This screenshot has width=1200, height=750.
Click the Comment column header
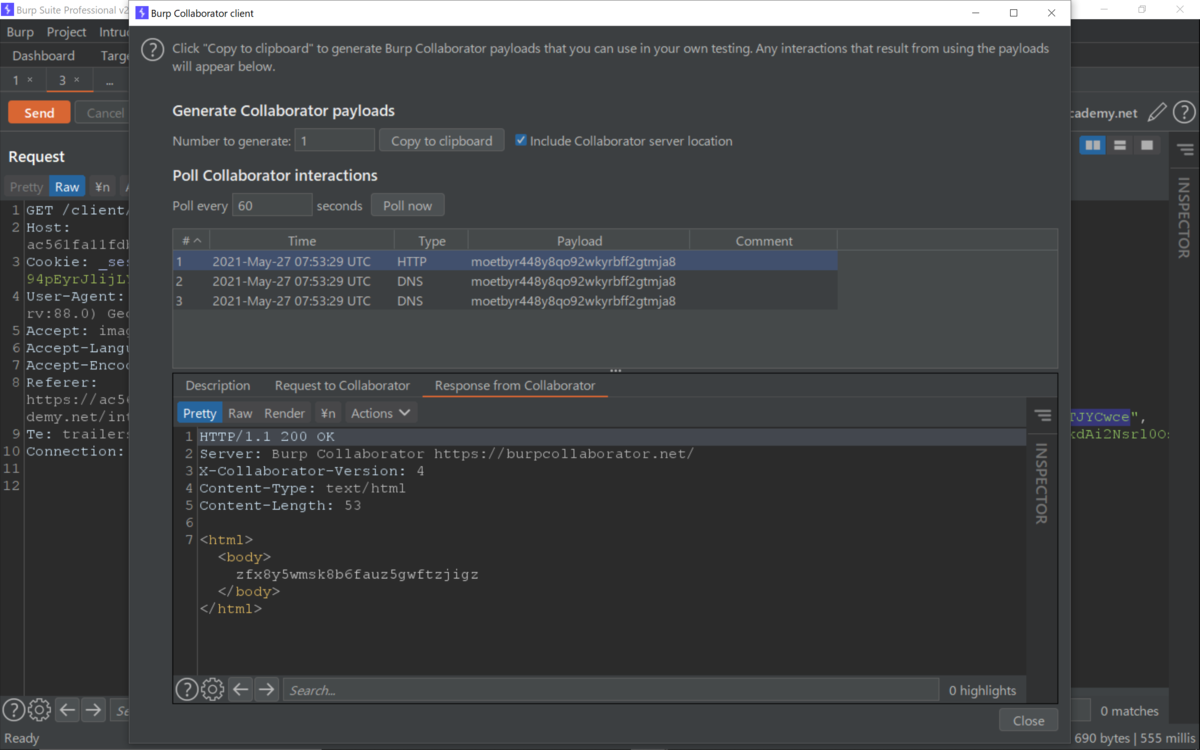pyautogui.click(x=764, y=240)
